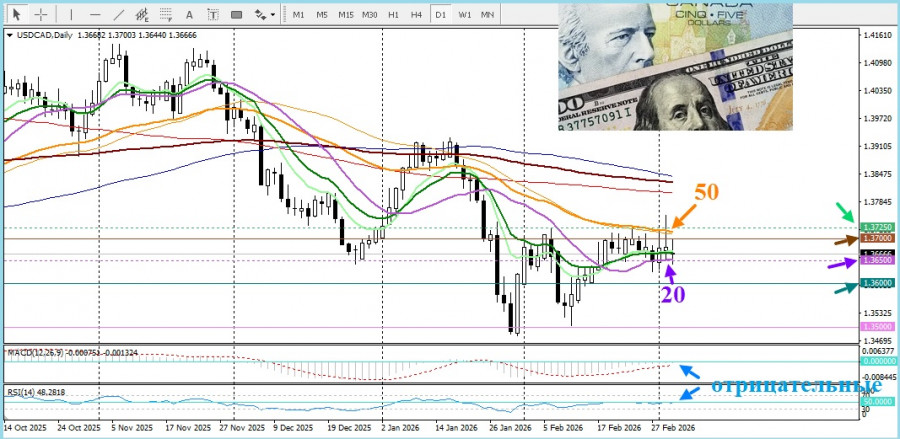Expand the USDCAD,Daily chart title triangle
This screenshot has width=900, height=439.
pyautogui.click(x=9, y=36)
